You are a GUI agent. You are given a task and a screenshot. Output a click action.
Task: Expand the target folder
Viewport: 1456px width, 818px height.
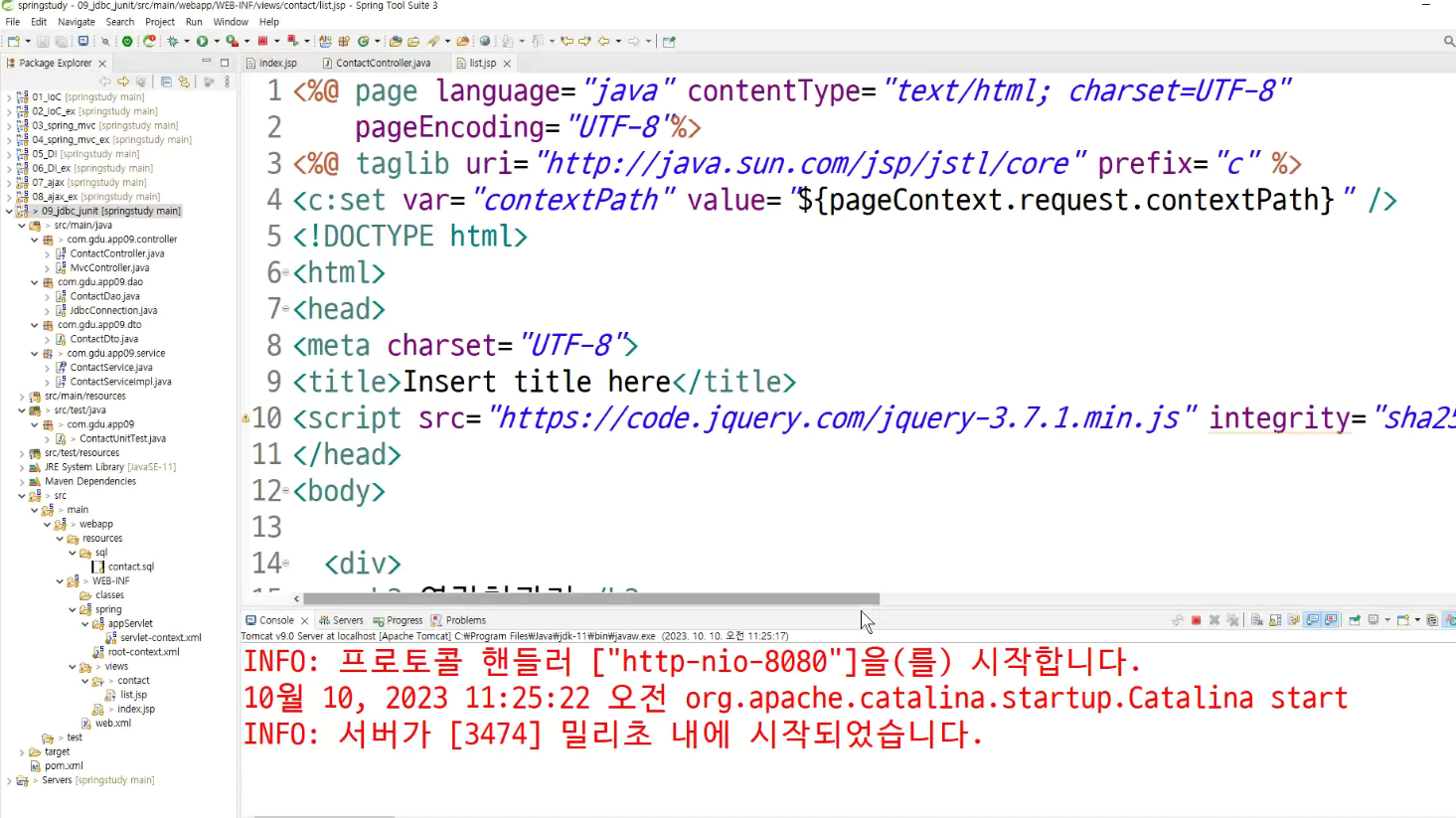22,752
